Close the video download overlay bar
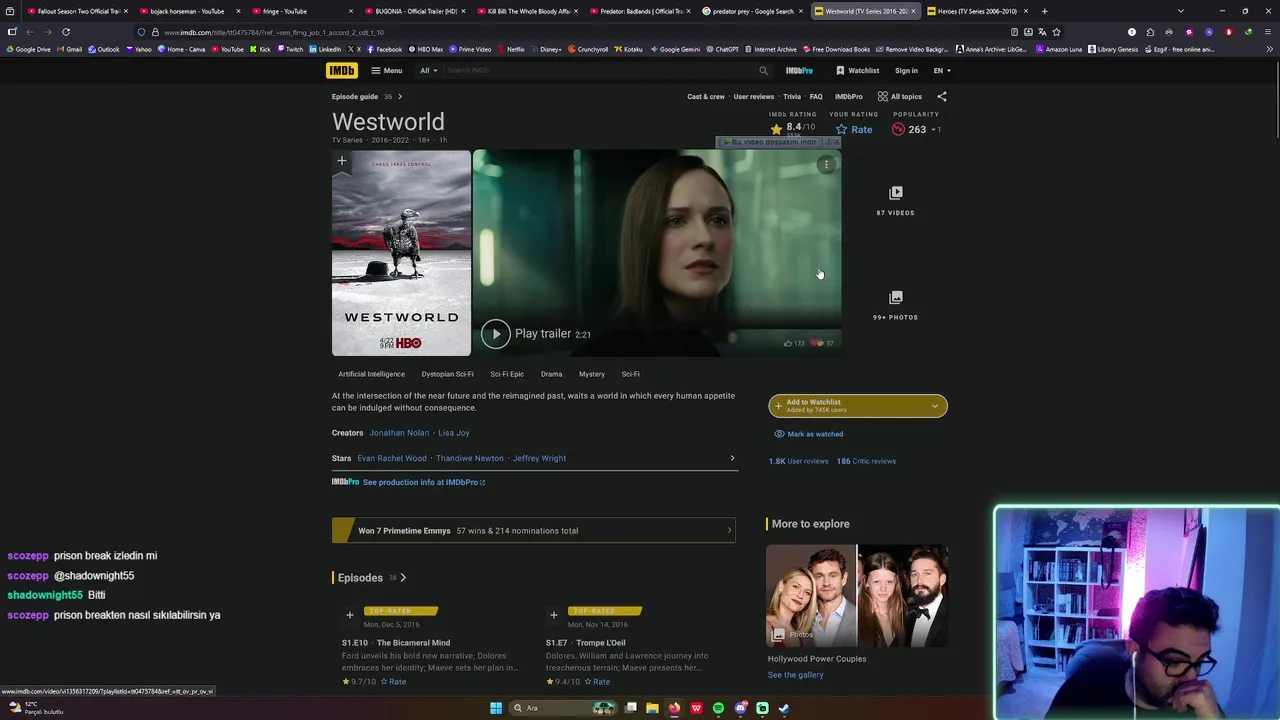Viewport: 1280px width, 720px height. 837,142
